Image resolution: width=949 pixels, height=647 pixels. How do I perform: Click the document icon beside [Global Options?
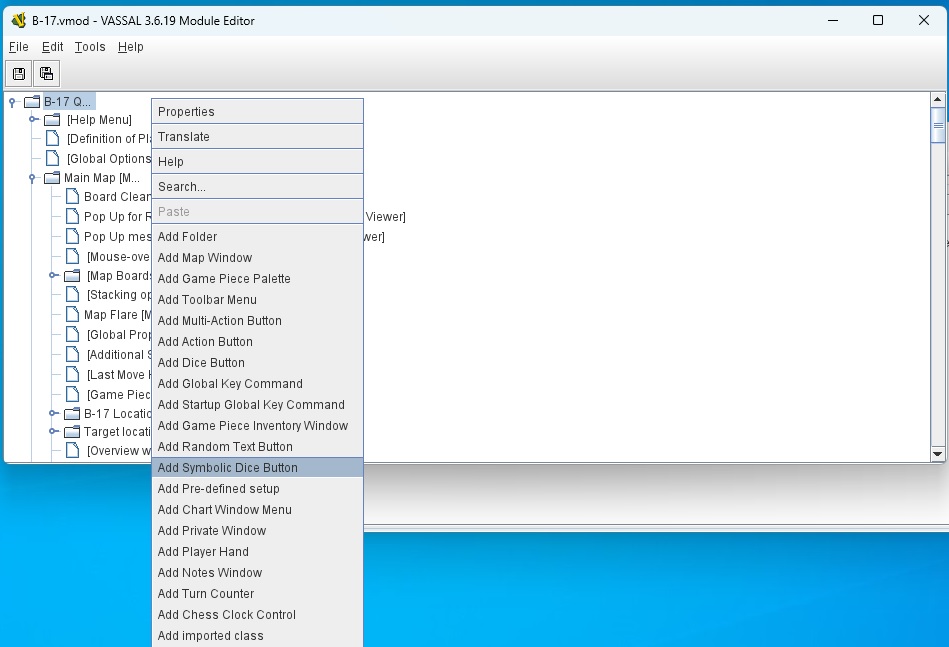click(53, 159)
